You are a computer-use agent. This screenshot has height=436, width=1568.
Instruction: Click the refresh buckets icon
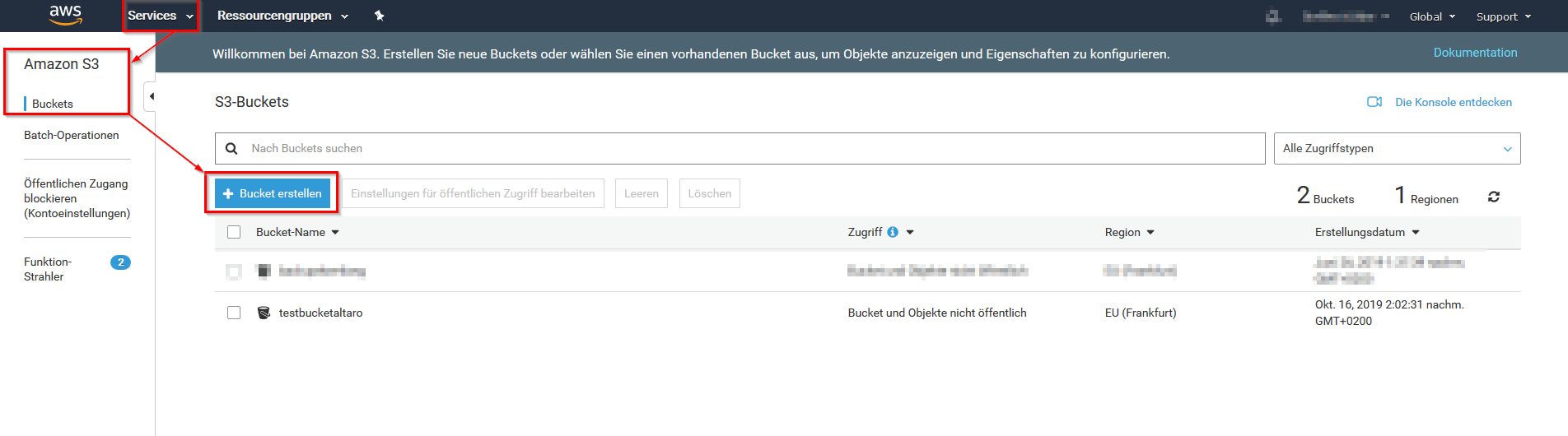point(1494,197)
